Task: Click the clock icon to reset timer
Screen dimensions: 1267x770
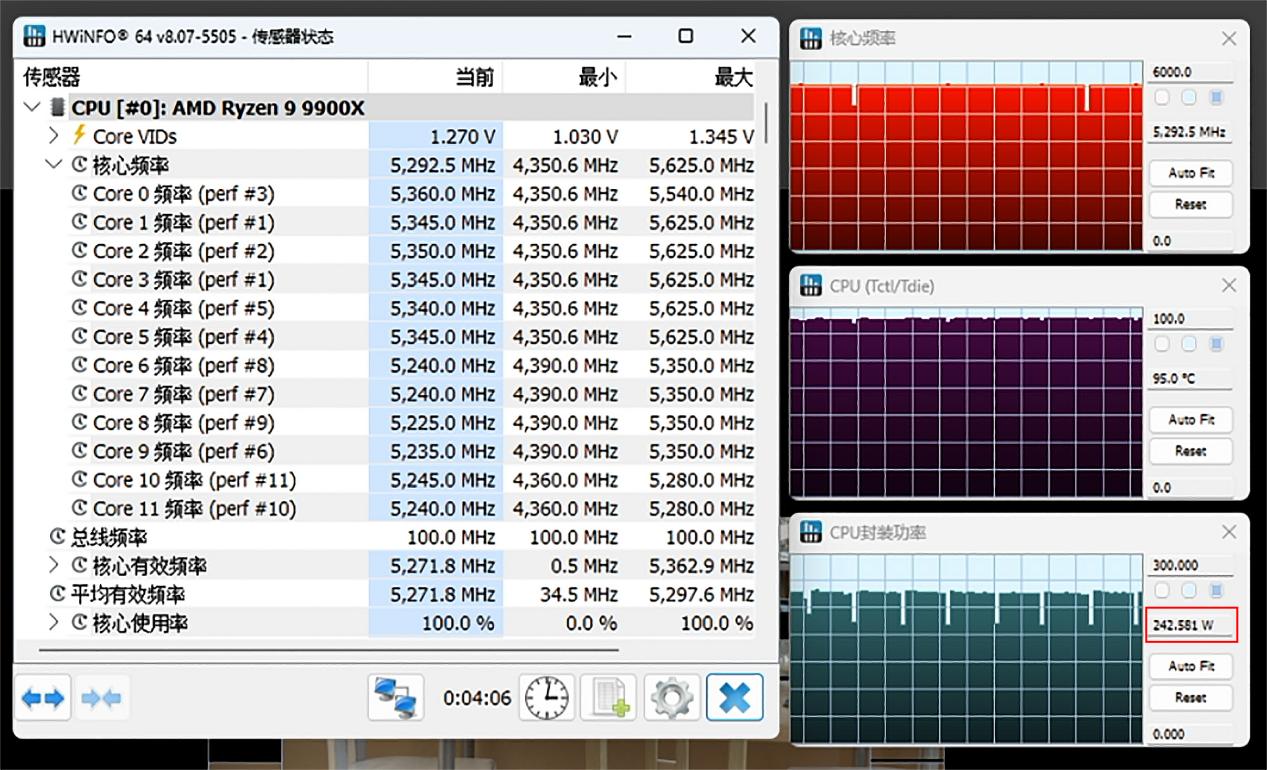Action: click(546, 697)
